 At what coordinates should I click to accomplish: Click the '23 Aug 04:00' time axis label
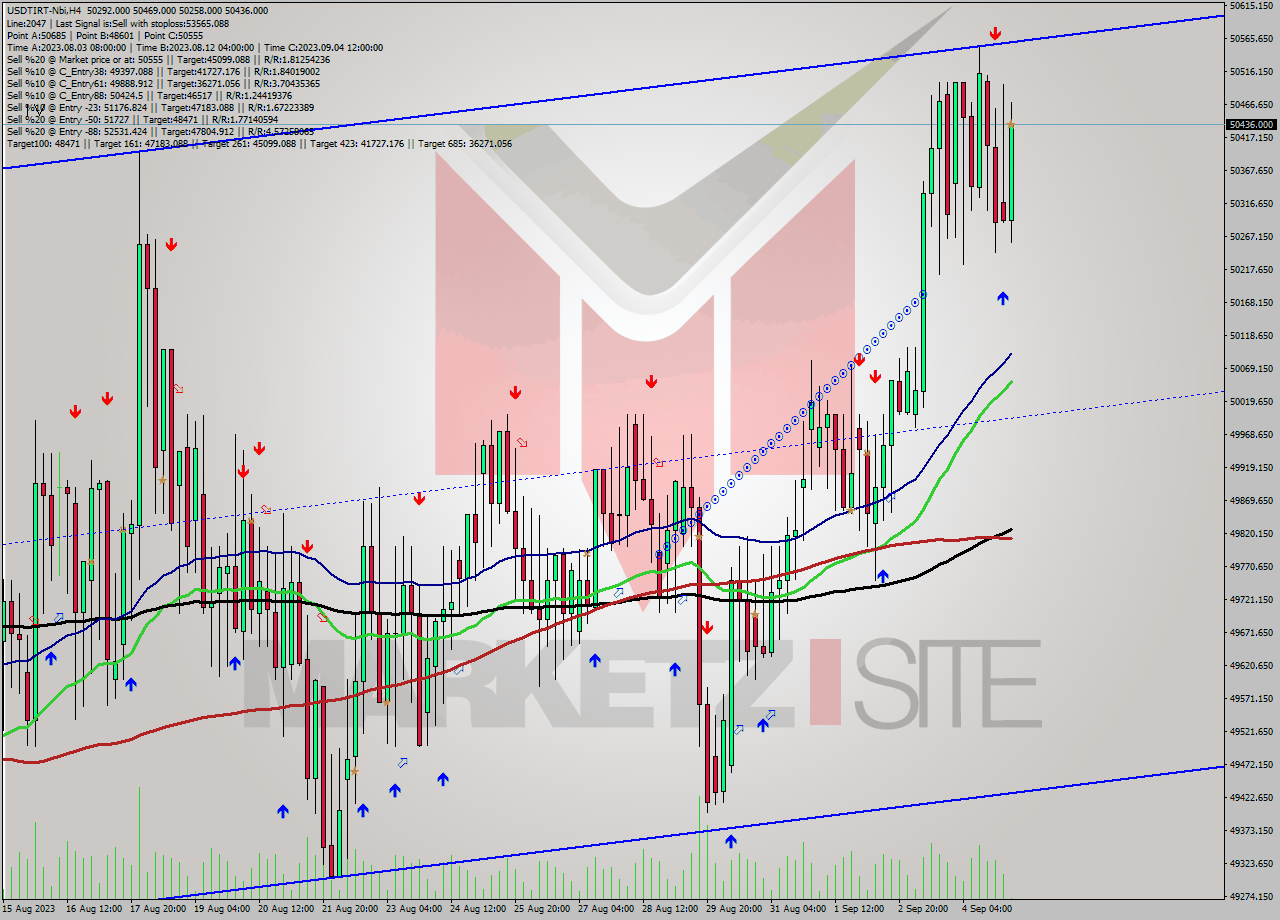pos(414,909)
